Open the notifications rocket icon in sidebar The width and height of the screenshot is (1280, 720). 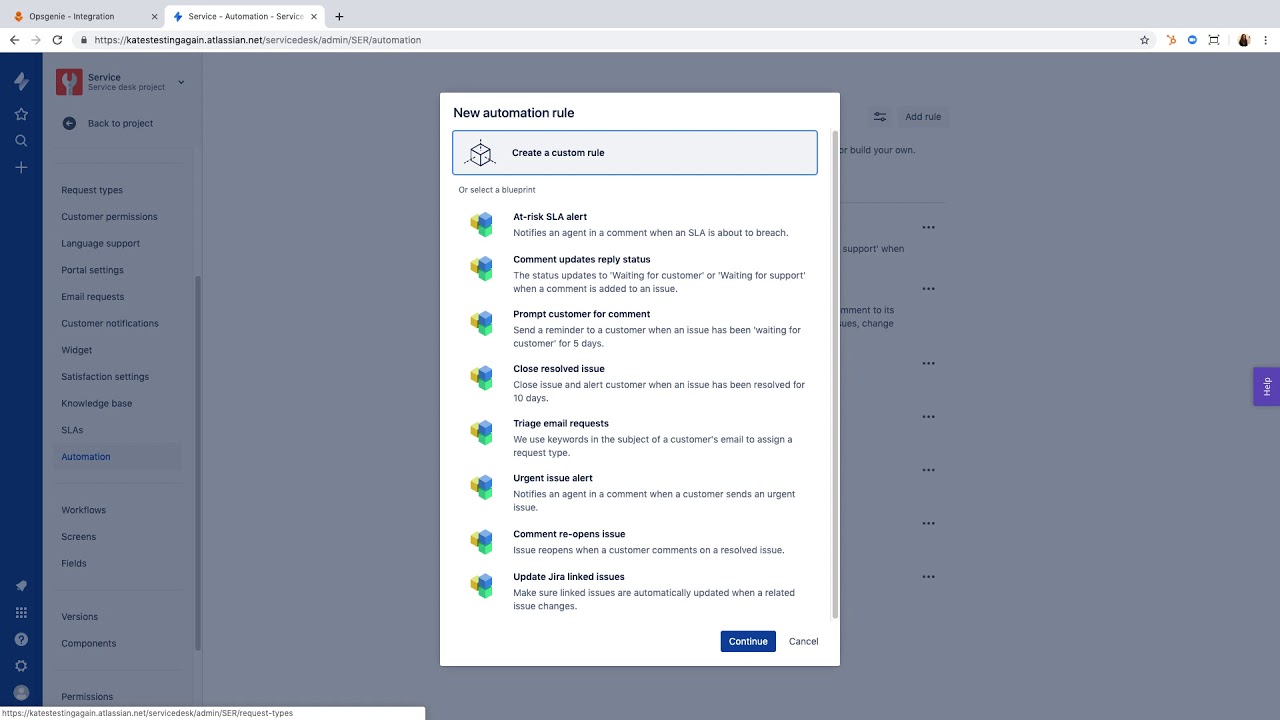pyautogui.click(x=21, y=586)
